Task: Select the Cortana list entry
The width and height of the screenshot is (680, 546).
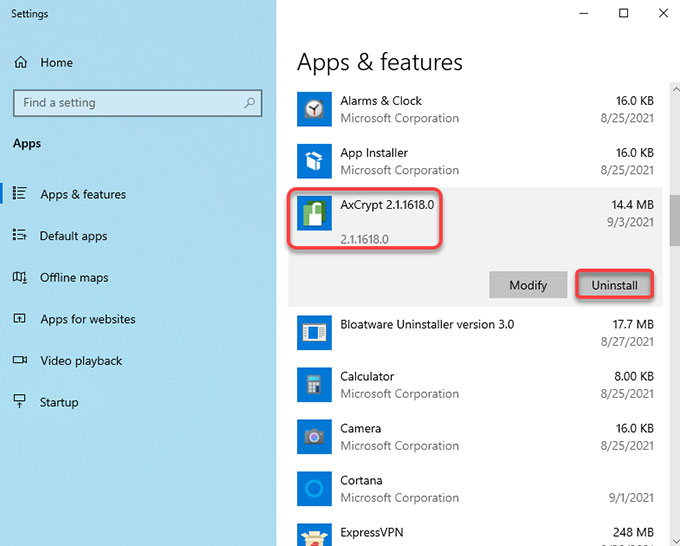Action: click(475, 489)
